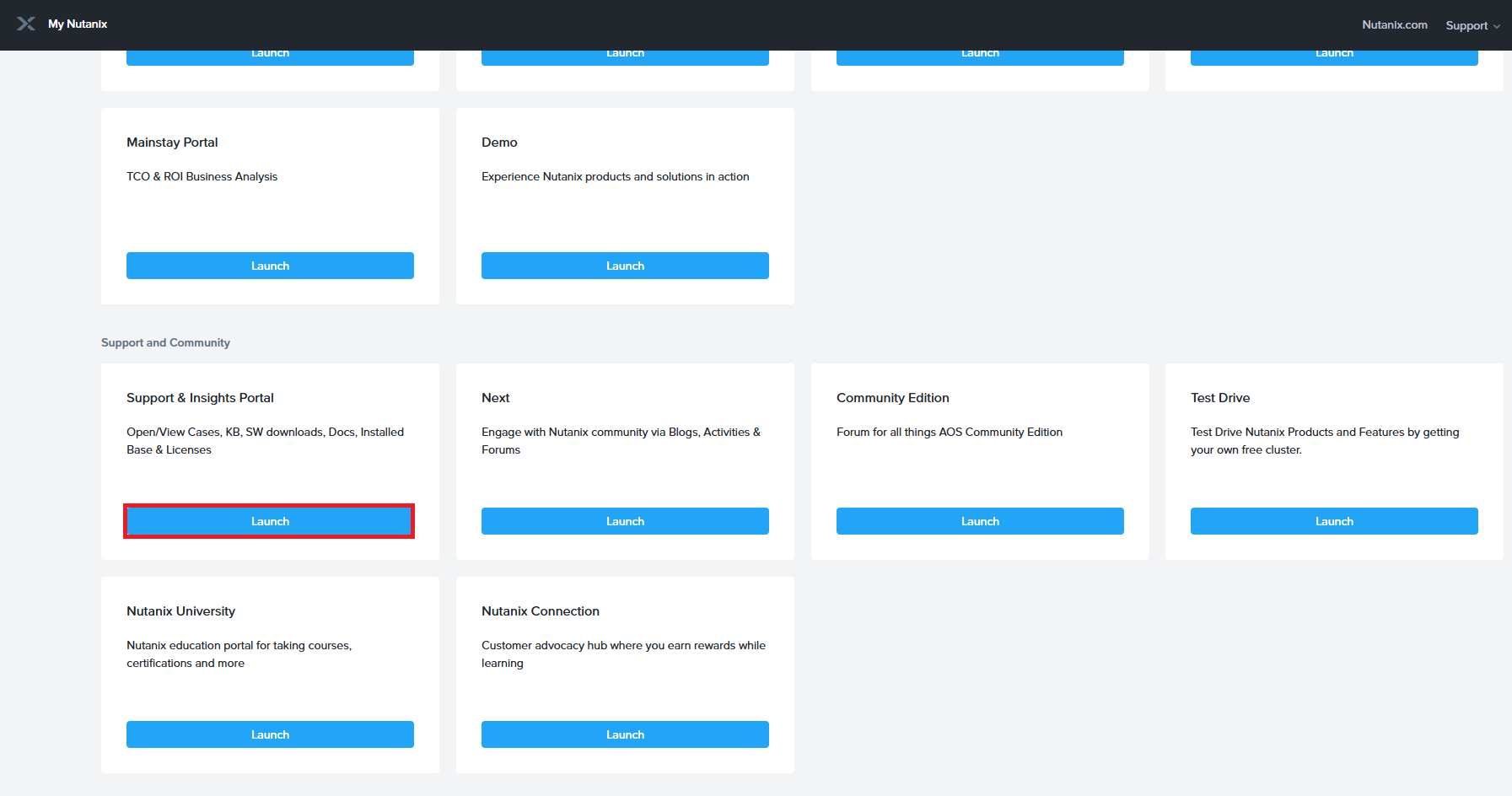Click 'Customer advocacy hub' description
The height and width of the screenshot is (796, 1512).
(624, 654)
